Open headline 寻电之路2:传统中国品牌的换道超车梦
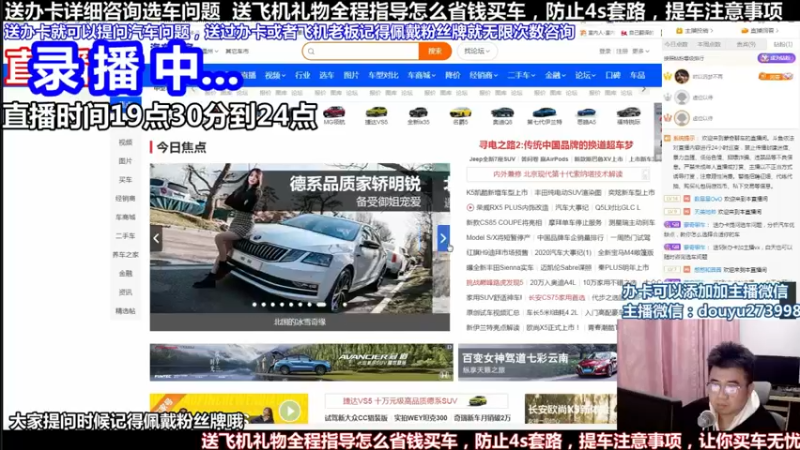800x450 pixels. [556, 145]
